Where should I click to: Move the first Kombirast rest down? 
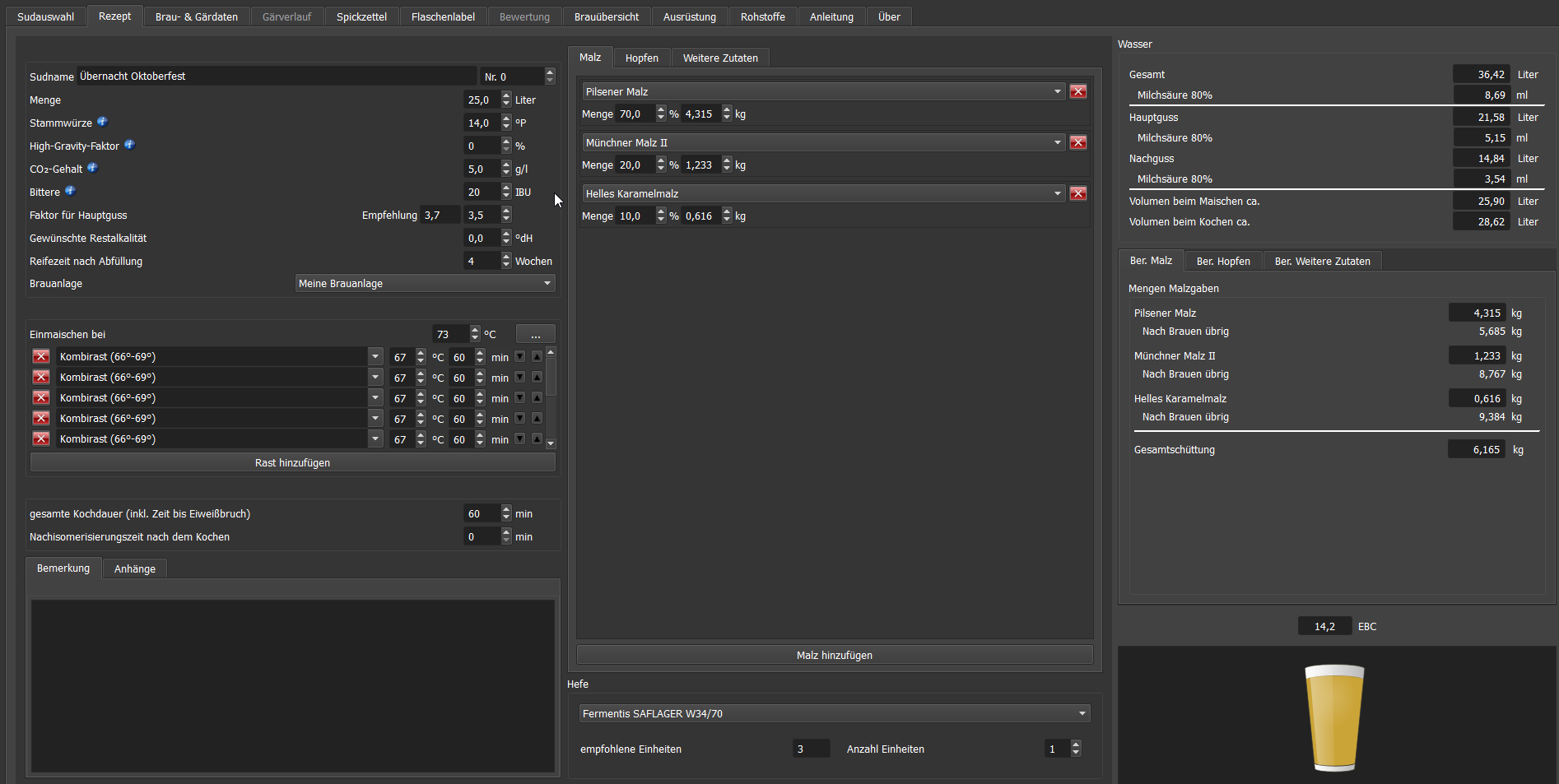pyautogui.click(x=519, y=357)
